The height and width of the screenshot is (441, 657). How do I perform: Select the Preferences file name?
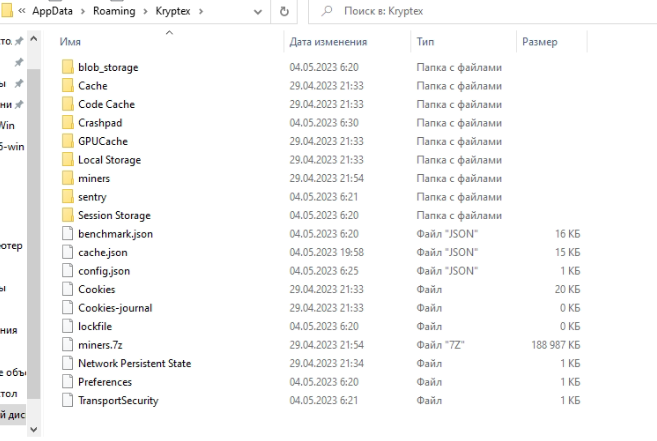(105, 381)
